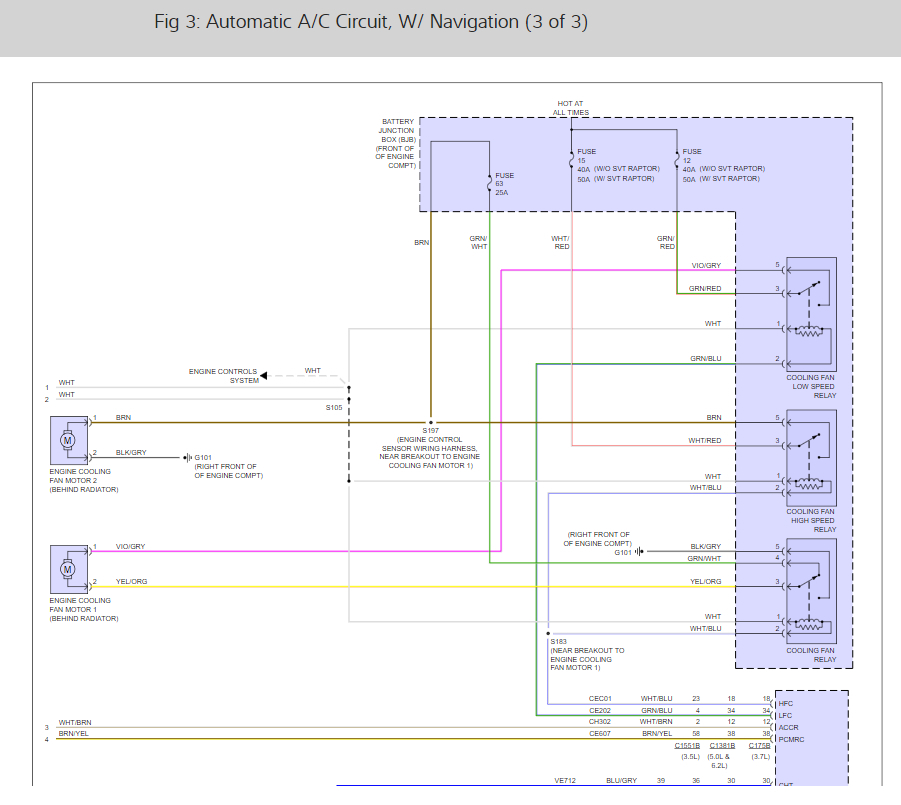The width and height of the screenshot is (901, 805).
Task: Click the S197 splice point
Action: click(431, 422)
